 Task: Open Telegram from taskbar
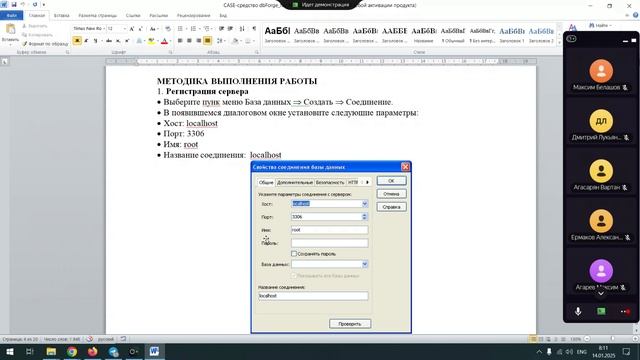point(113,351)
